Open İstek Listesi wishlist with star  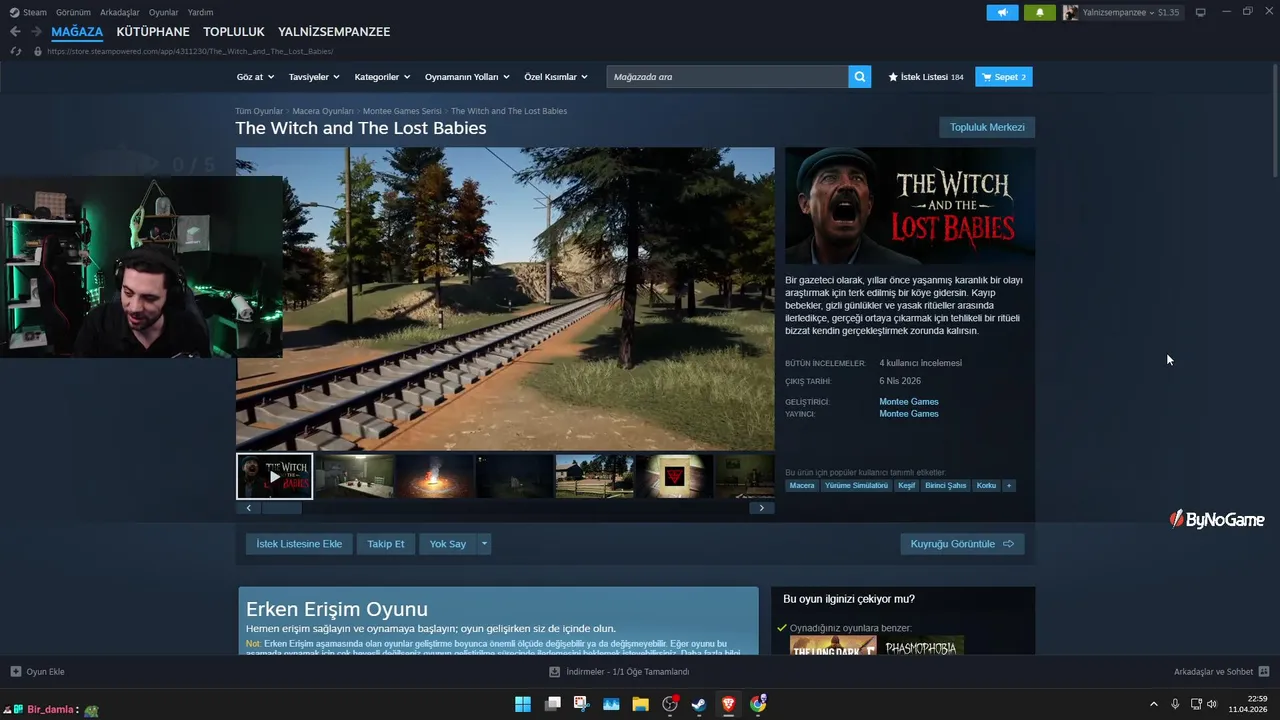926,77
